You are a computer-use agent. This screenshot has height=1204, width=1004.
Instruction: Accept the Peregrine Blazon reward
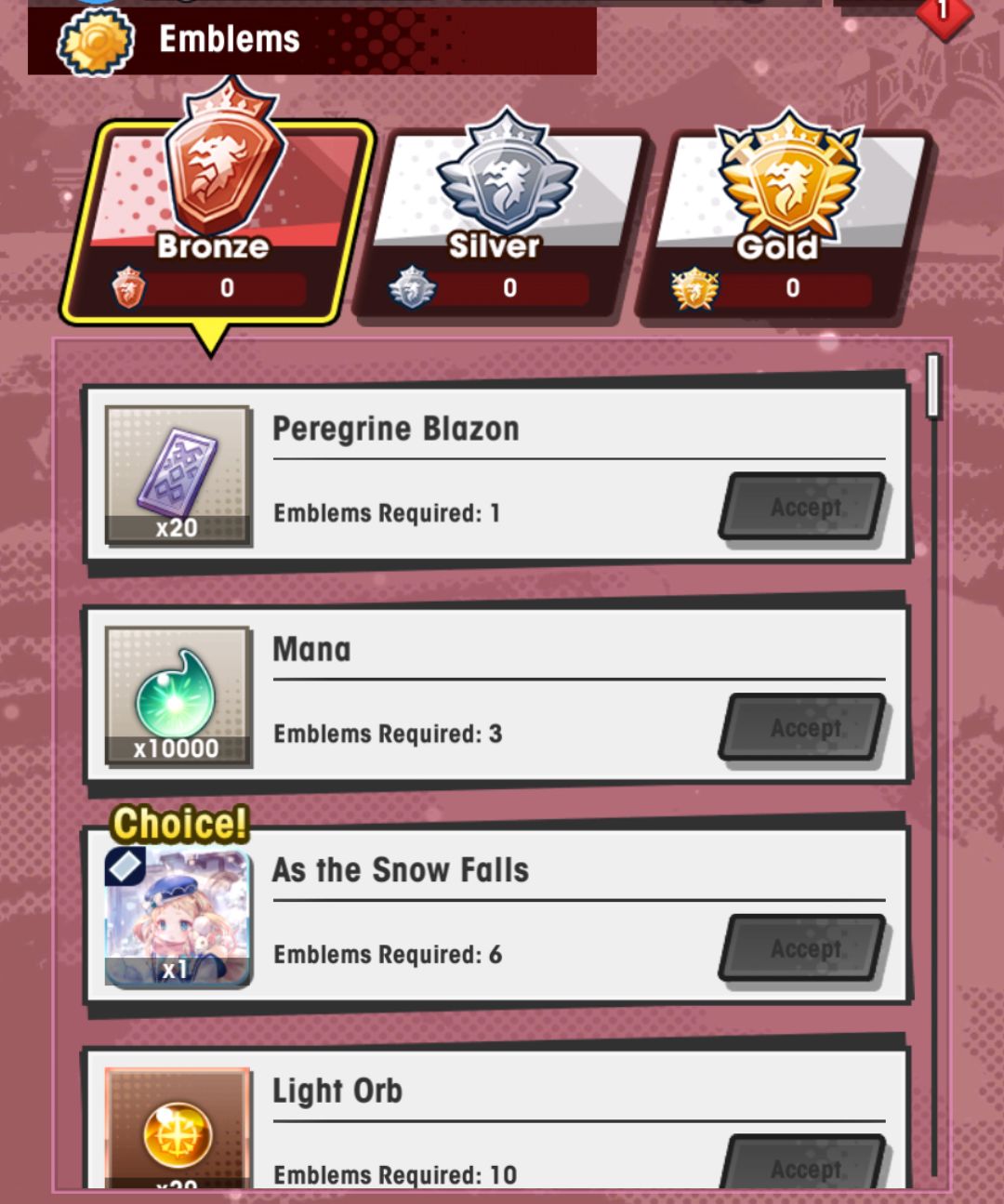click(802, 507)
